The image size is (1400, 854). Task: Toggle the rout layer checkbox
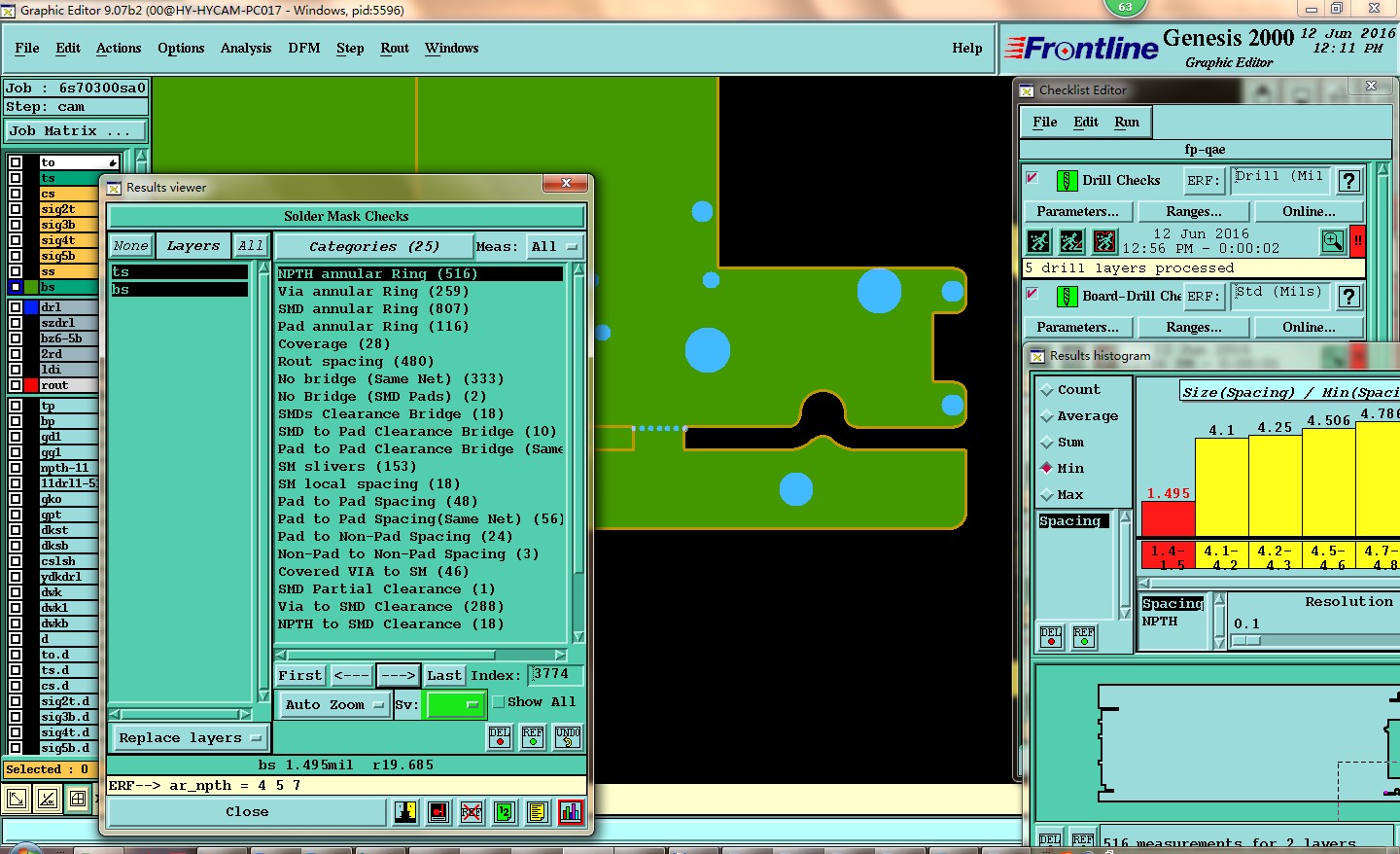coord(16,385)
